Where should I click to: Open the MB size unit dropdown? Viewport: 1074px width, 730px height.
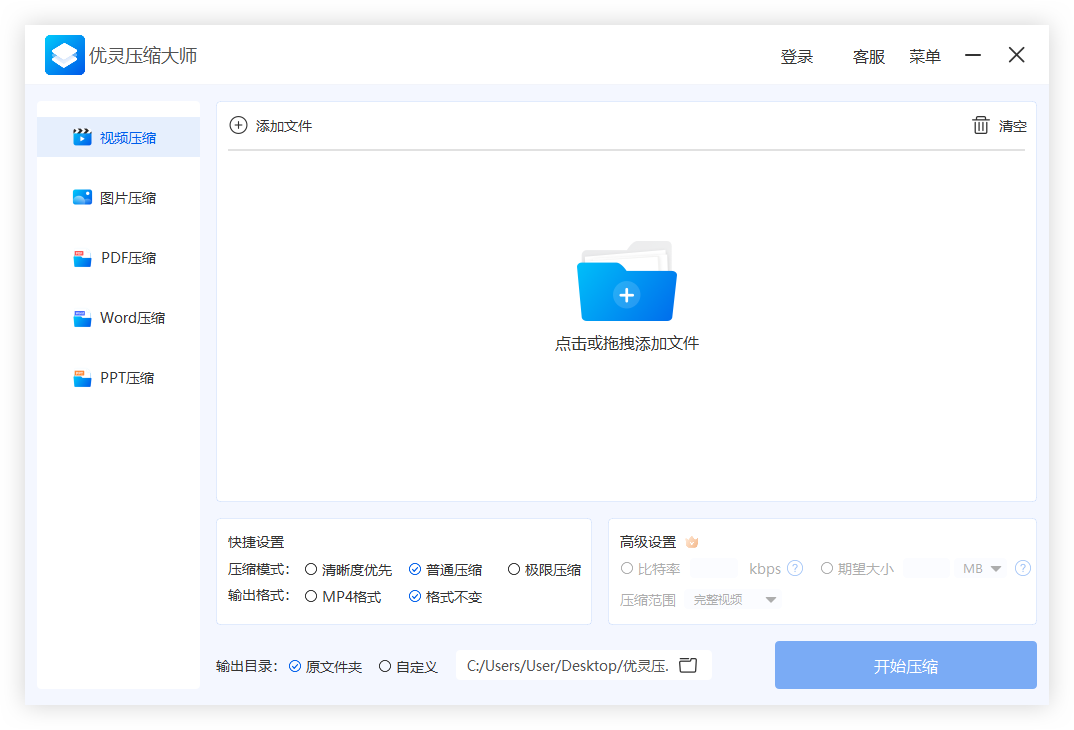(982, 568)
